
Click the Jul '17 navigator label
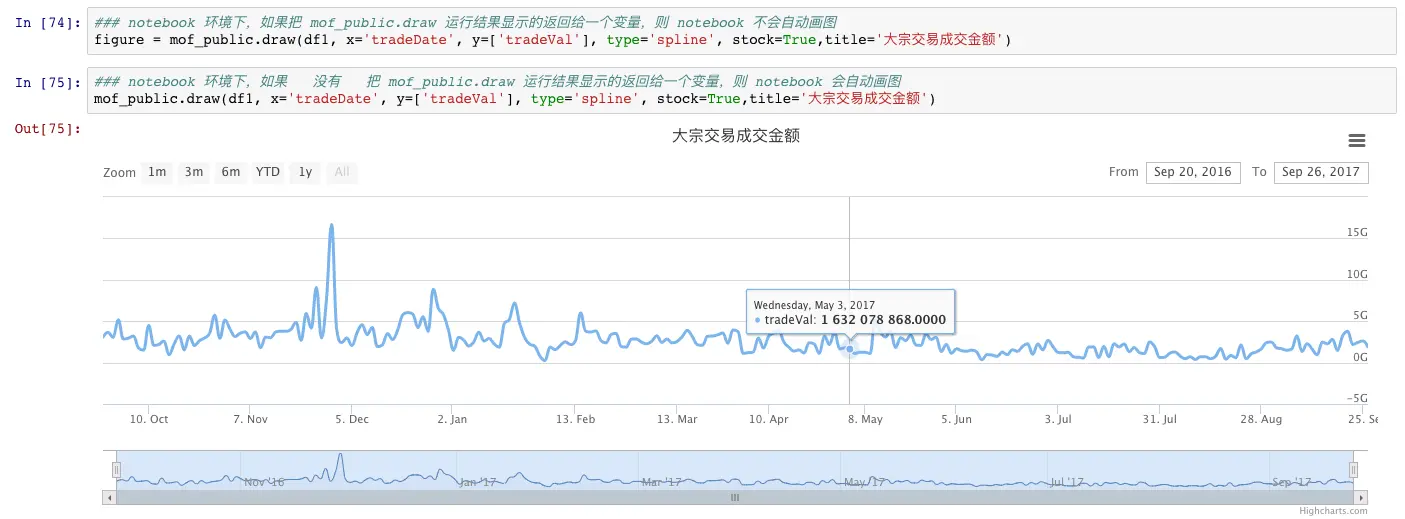tap(1067, 482)
